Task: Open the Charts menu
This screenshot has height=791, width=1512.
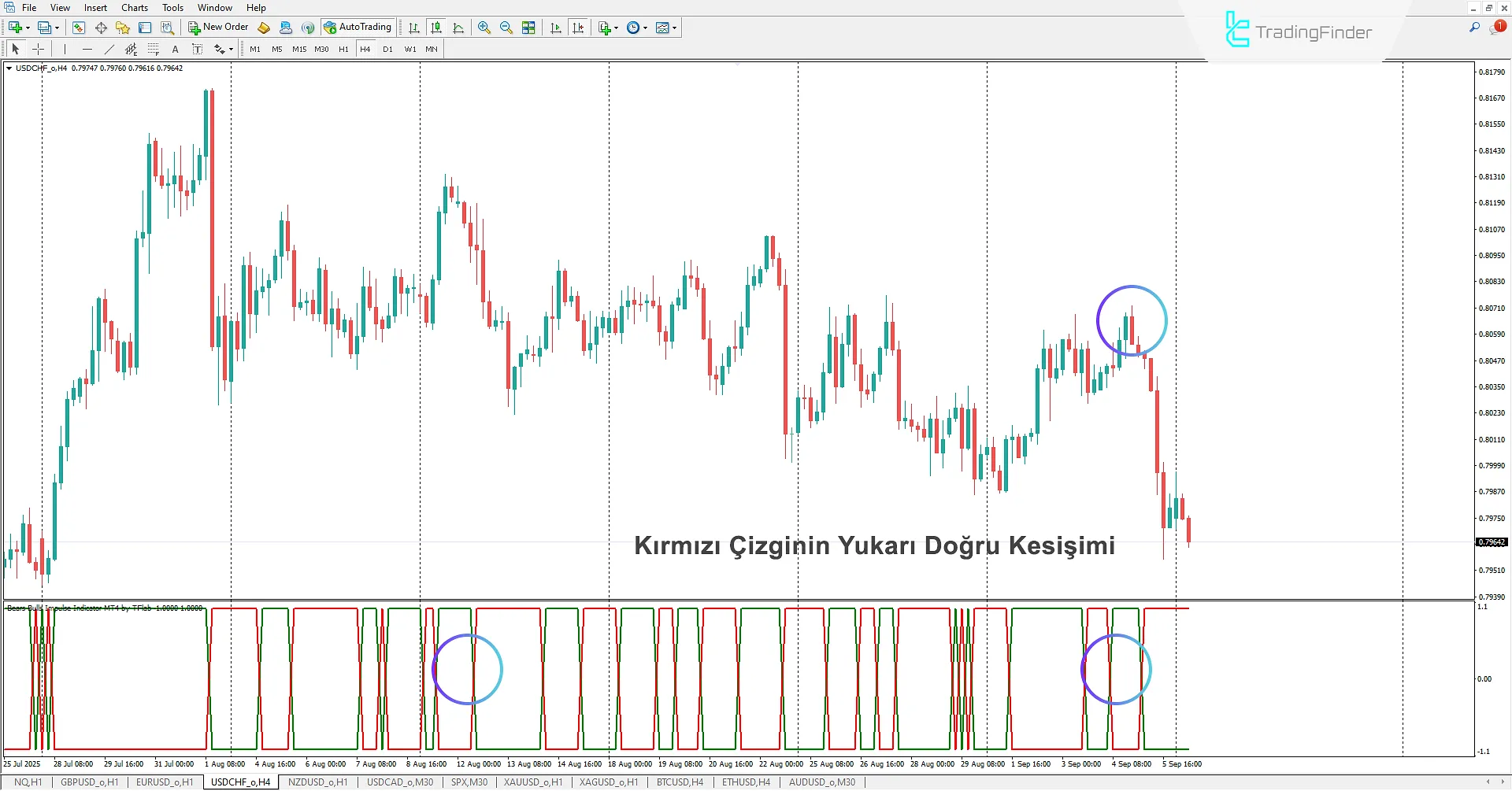Action: [134, 7]
